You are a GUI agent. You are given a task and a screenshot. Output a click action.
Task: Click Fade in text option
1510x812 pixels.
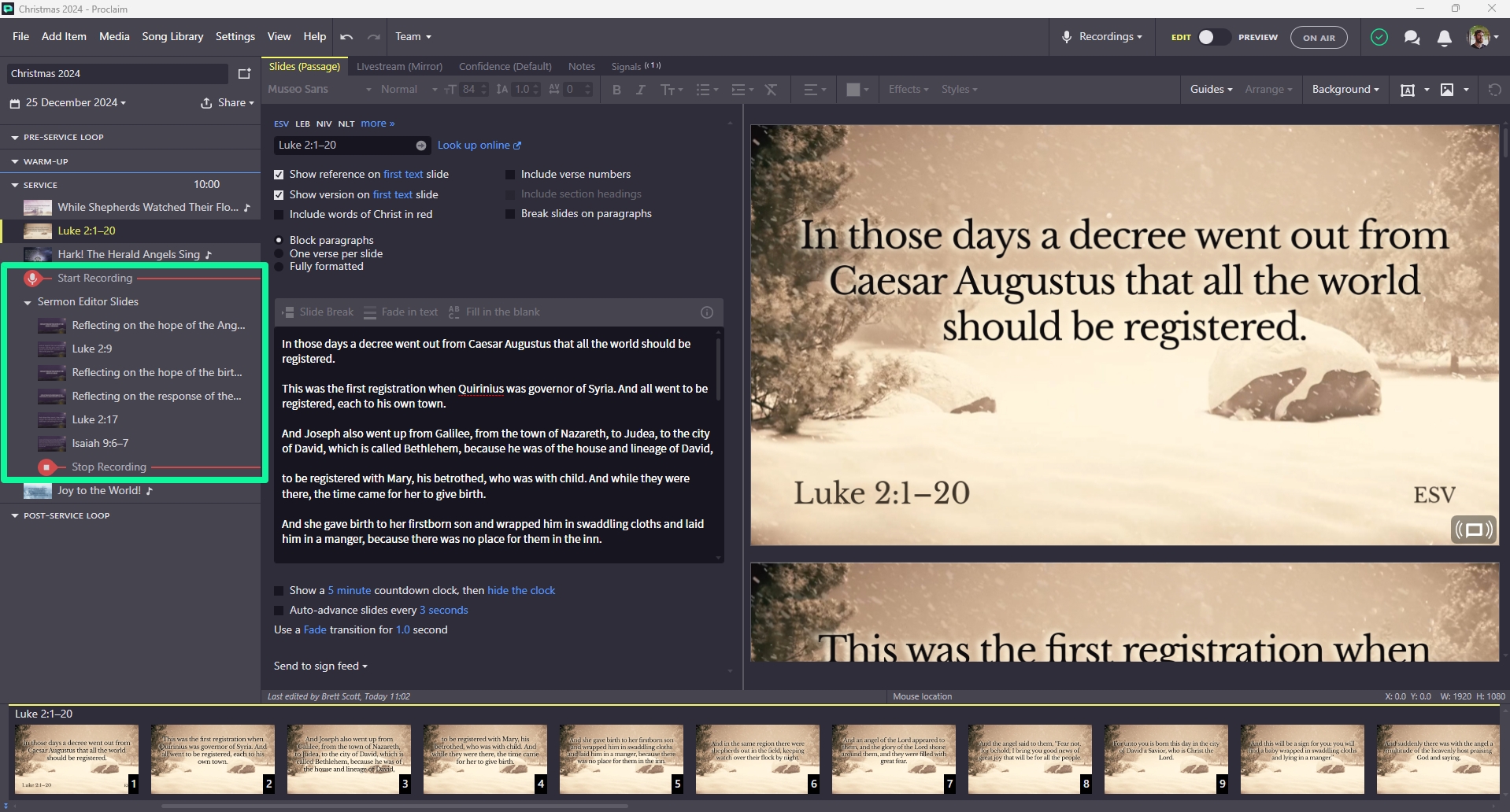401,312
